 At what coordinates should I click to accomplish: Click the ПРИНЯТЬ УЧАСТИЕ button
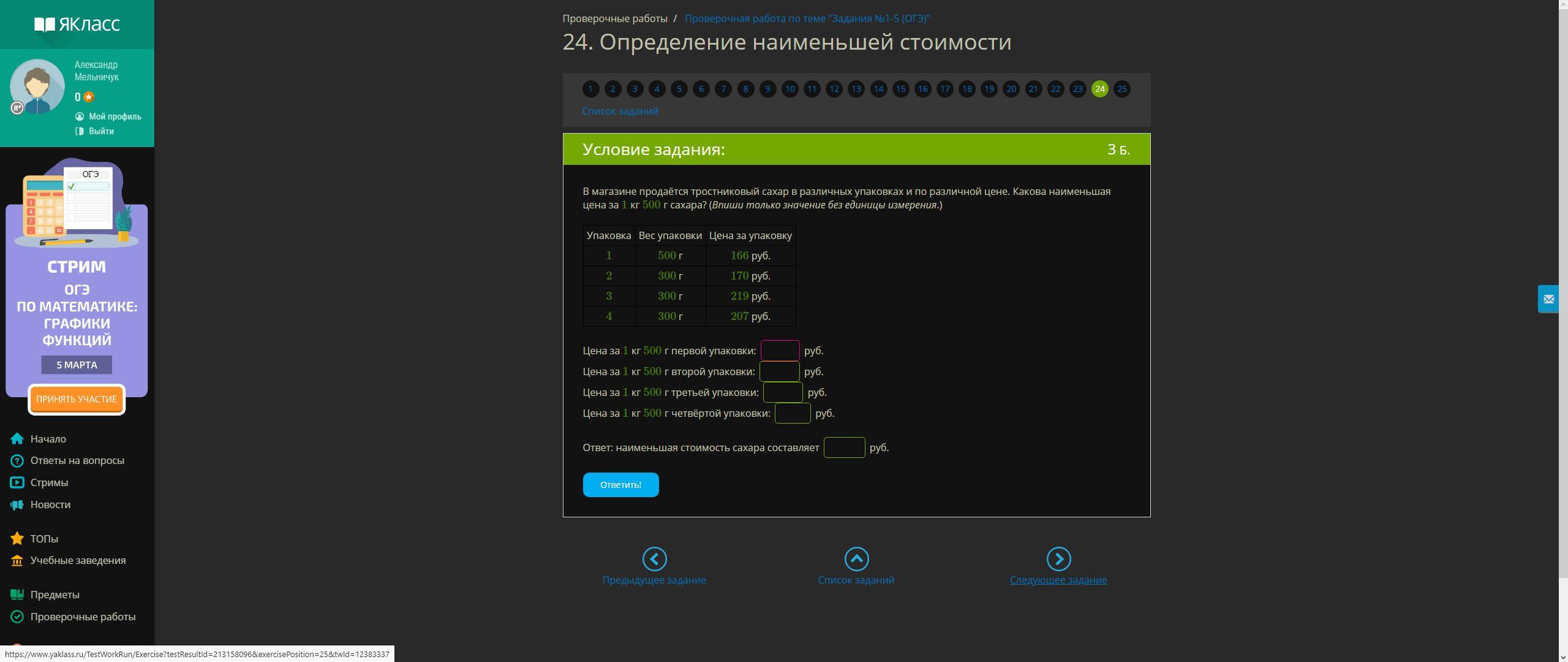click(77, 399)
